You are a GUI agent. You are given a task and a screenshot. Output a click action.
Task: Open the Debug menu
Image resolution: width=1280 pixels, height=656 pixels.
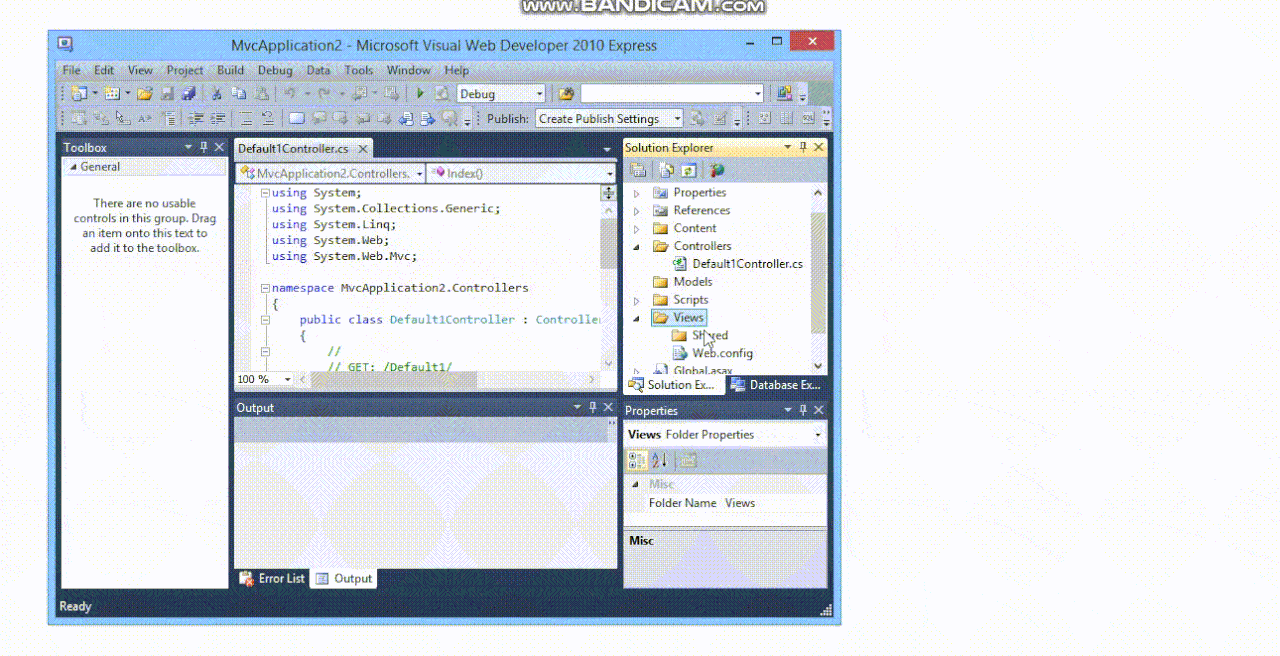[275, 70]
